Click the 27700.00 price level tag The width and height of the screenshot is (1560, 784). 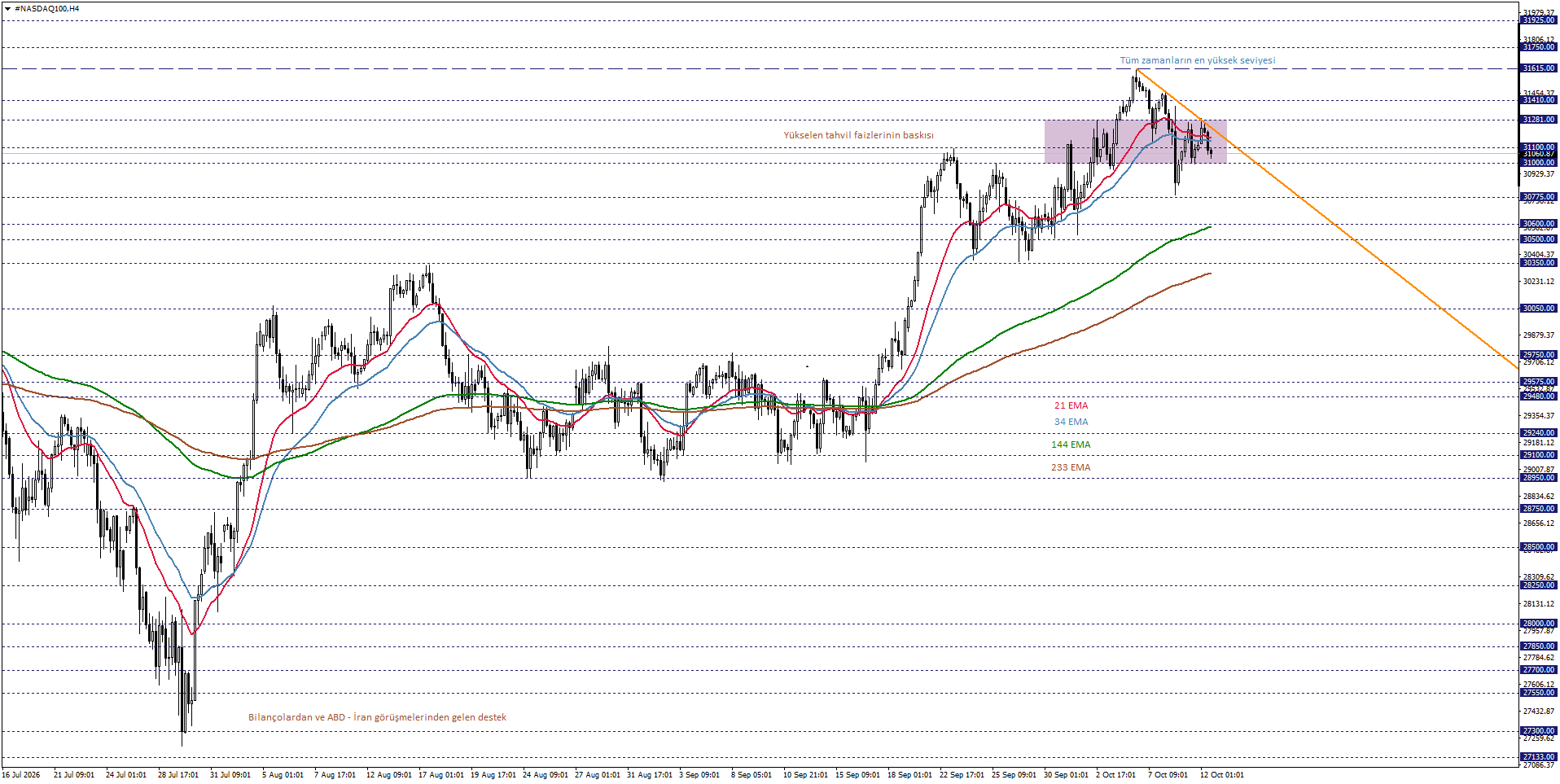(1538, 670)
